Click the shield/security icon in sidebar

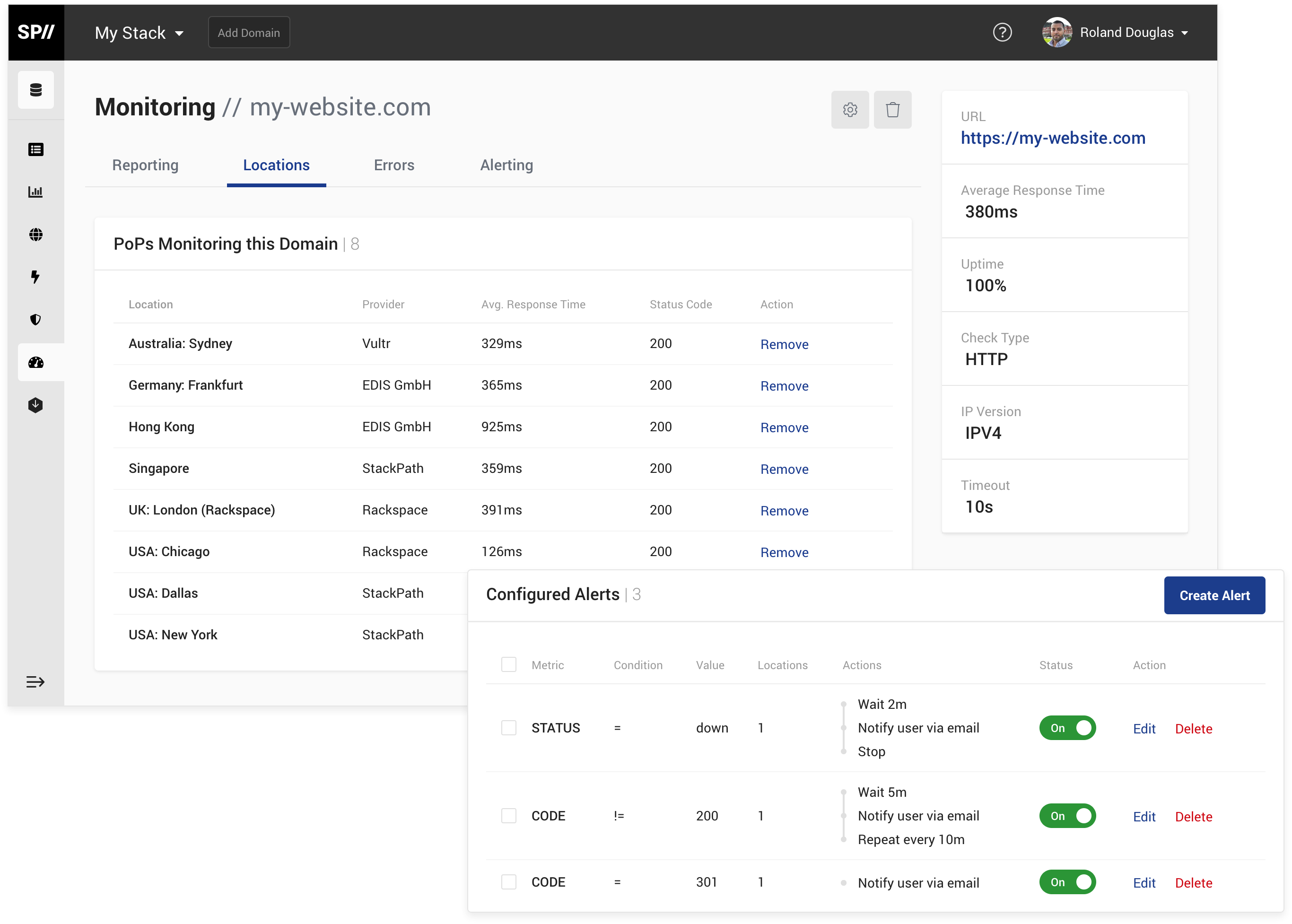tap(36, 320)
